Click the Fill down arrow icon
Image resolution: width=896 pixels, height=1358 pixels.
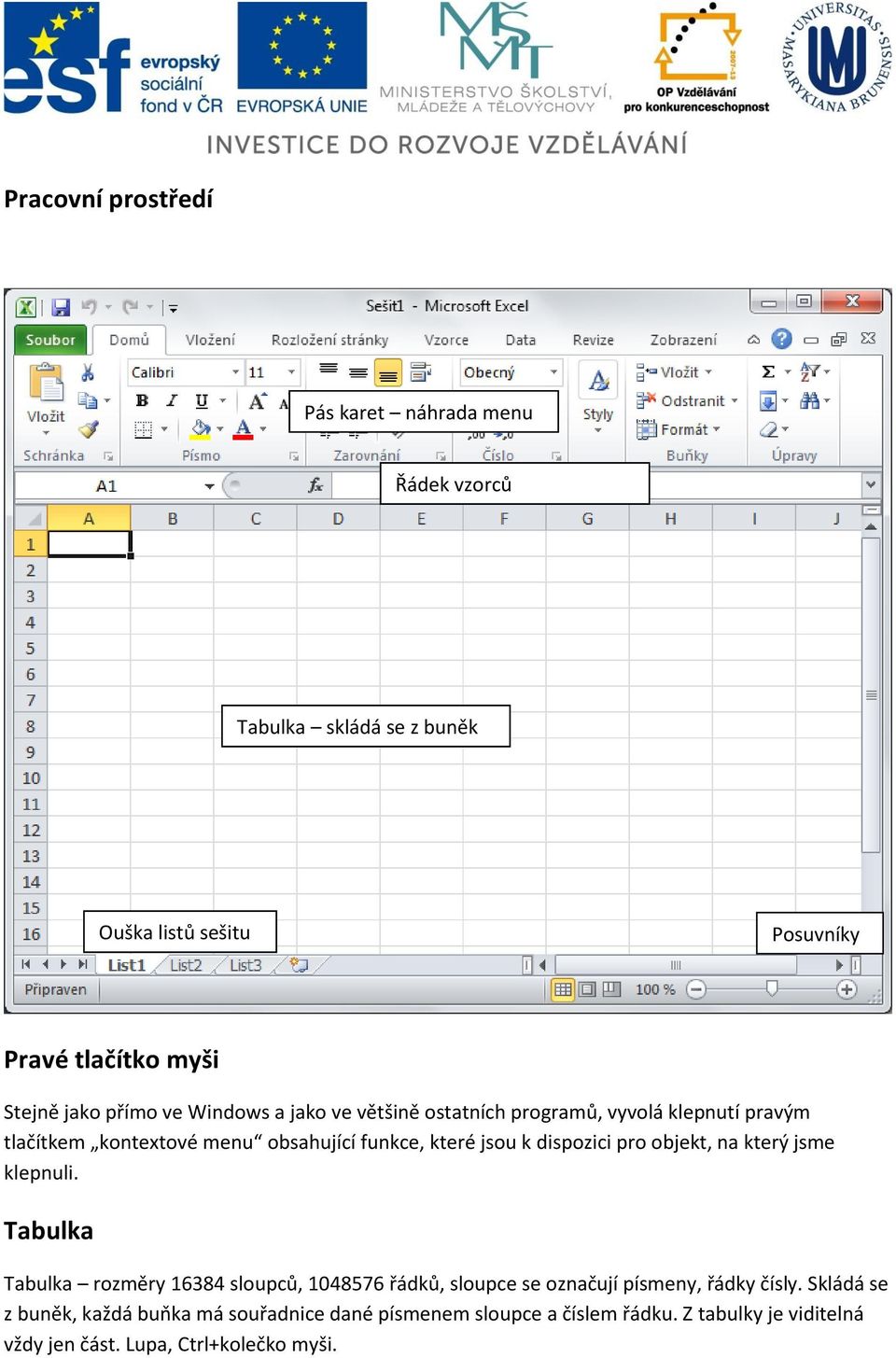768,401
